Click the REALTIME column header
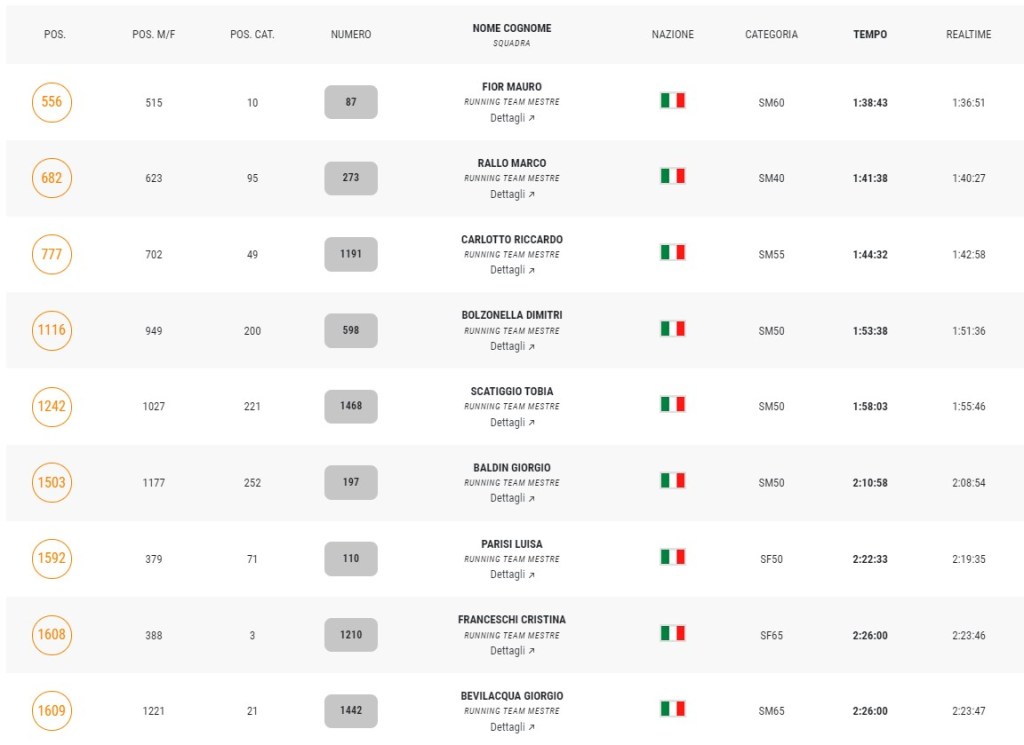This screenshot has height=745, width=1024. coord(968,34)
